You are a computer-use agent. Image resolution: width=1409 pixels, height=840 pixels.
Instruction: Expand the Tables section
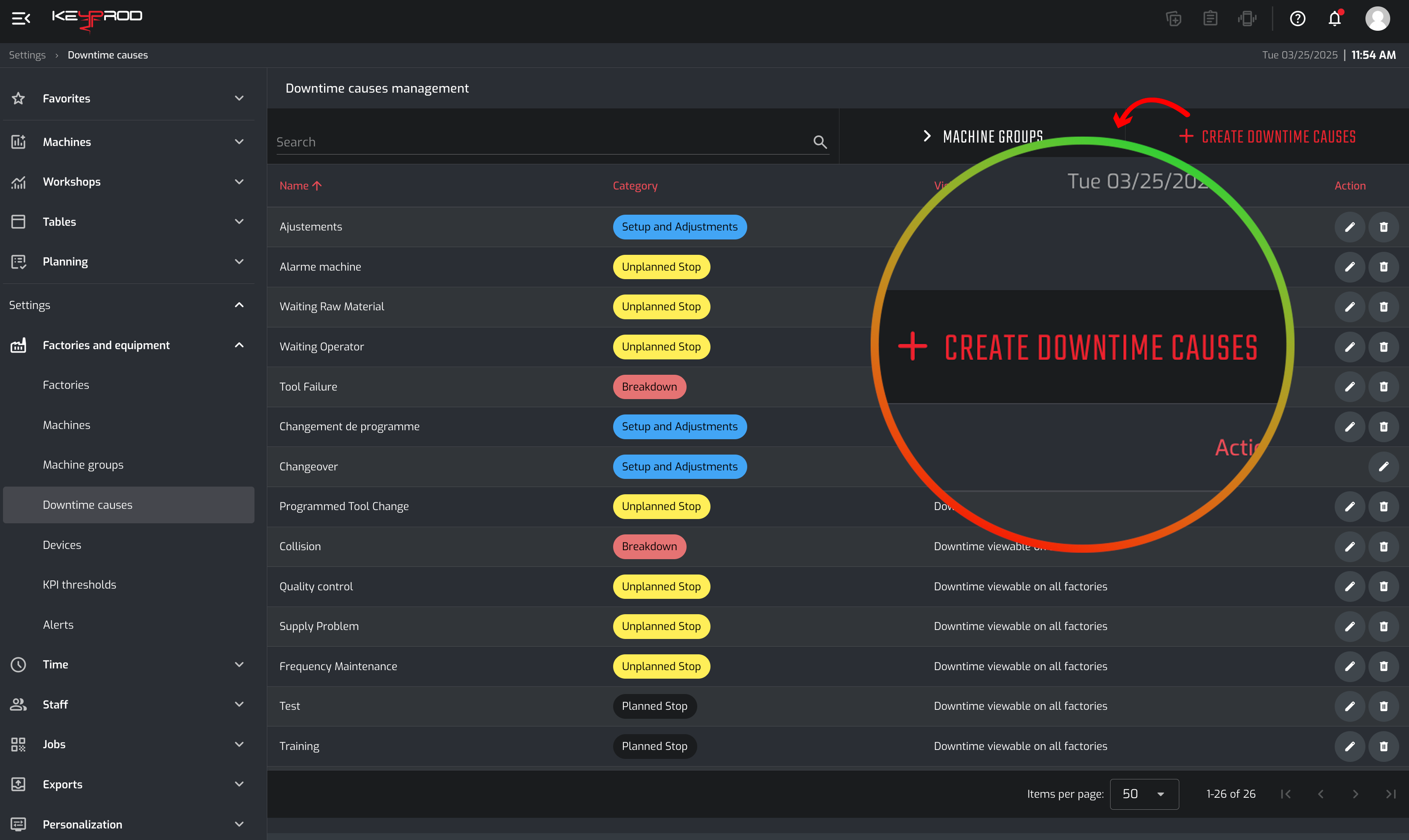129,222
